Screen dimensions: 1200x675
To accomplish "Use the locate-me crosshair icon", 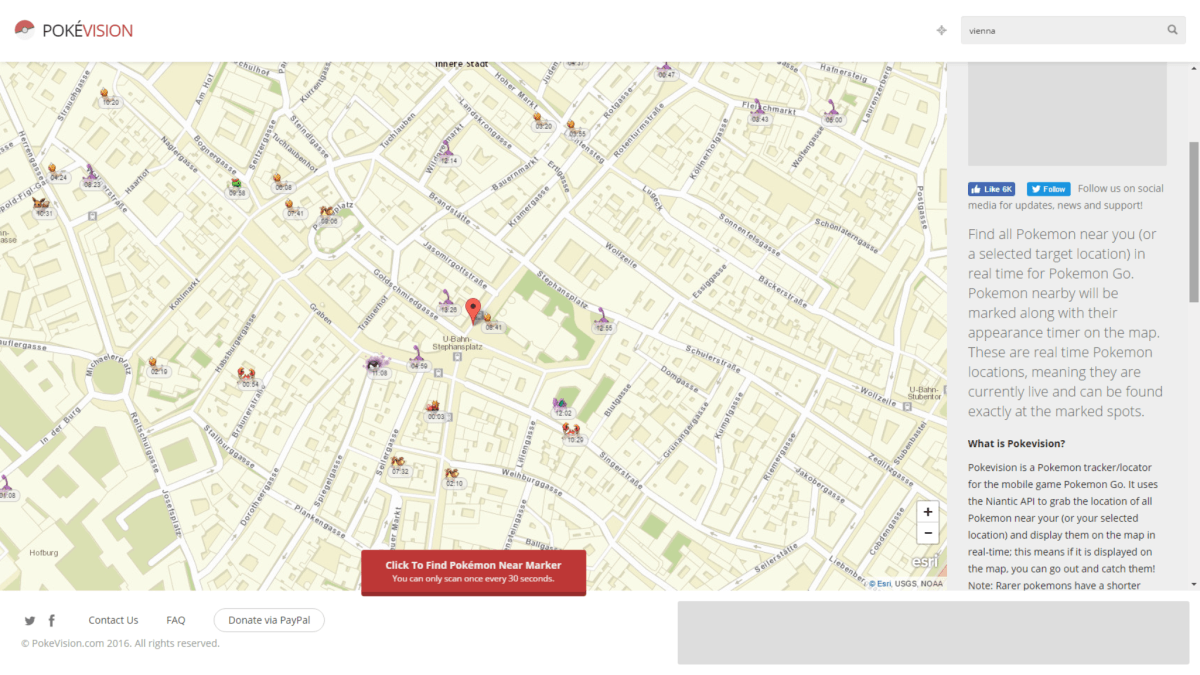I will (941, 30).
